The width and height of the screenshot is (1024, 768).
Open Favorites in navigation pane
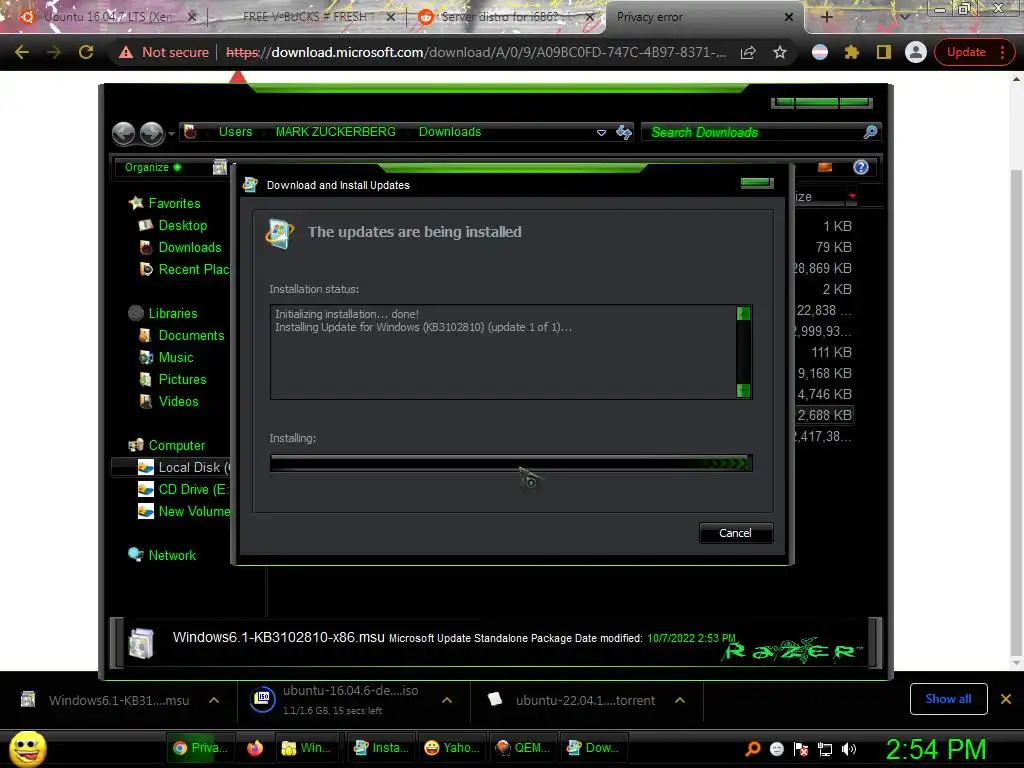(x=174, y=203)
